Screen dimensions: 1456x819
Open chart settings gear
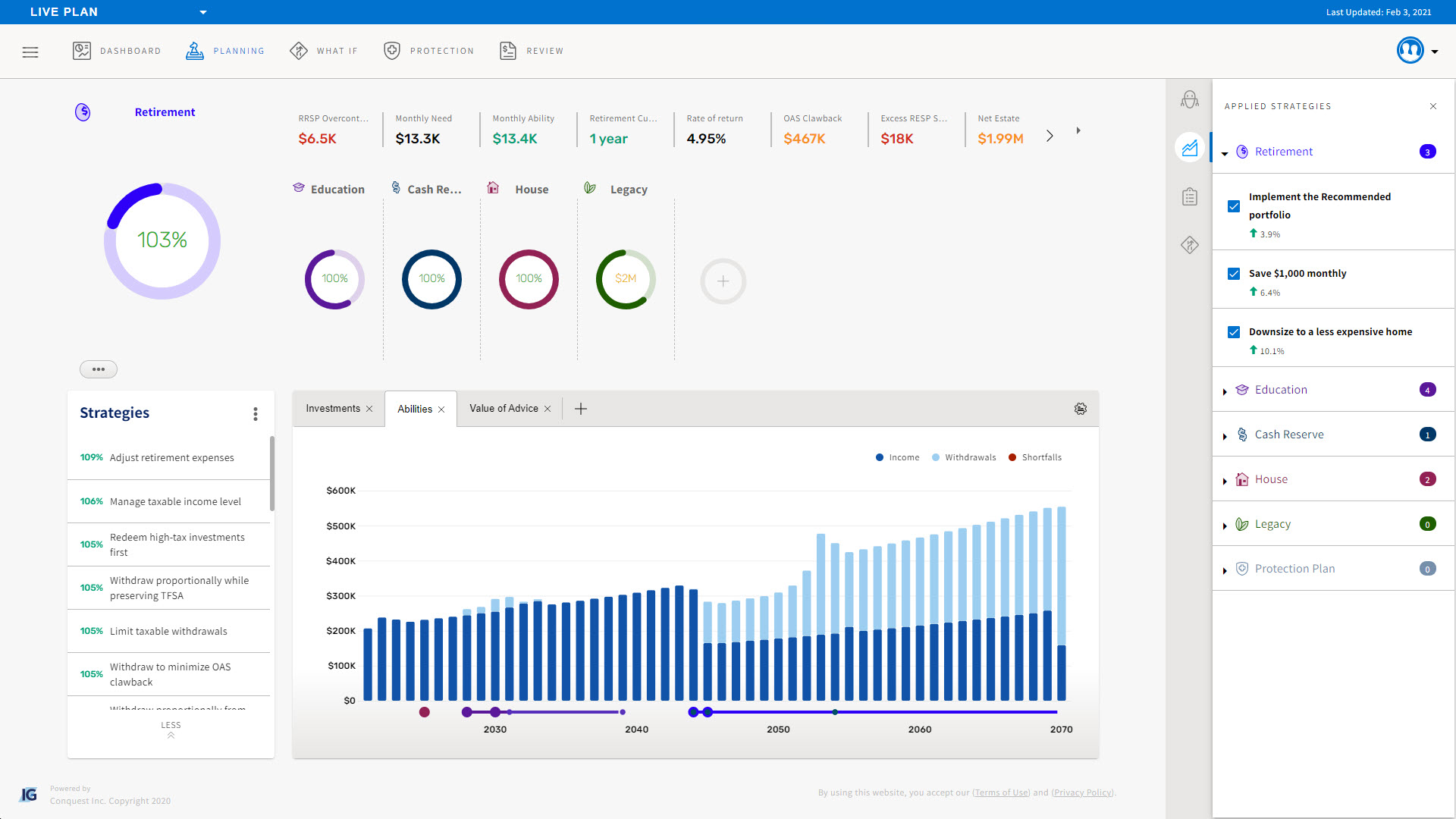click(x=1081, y=409)
